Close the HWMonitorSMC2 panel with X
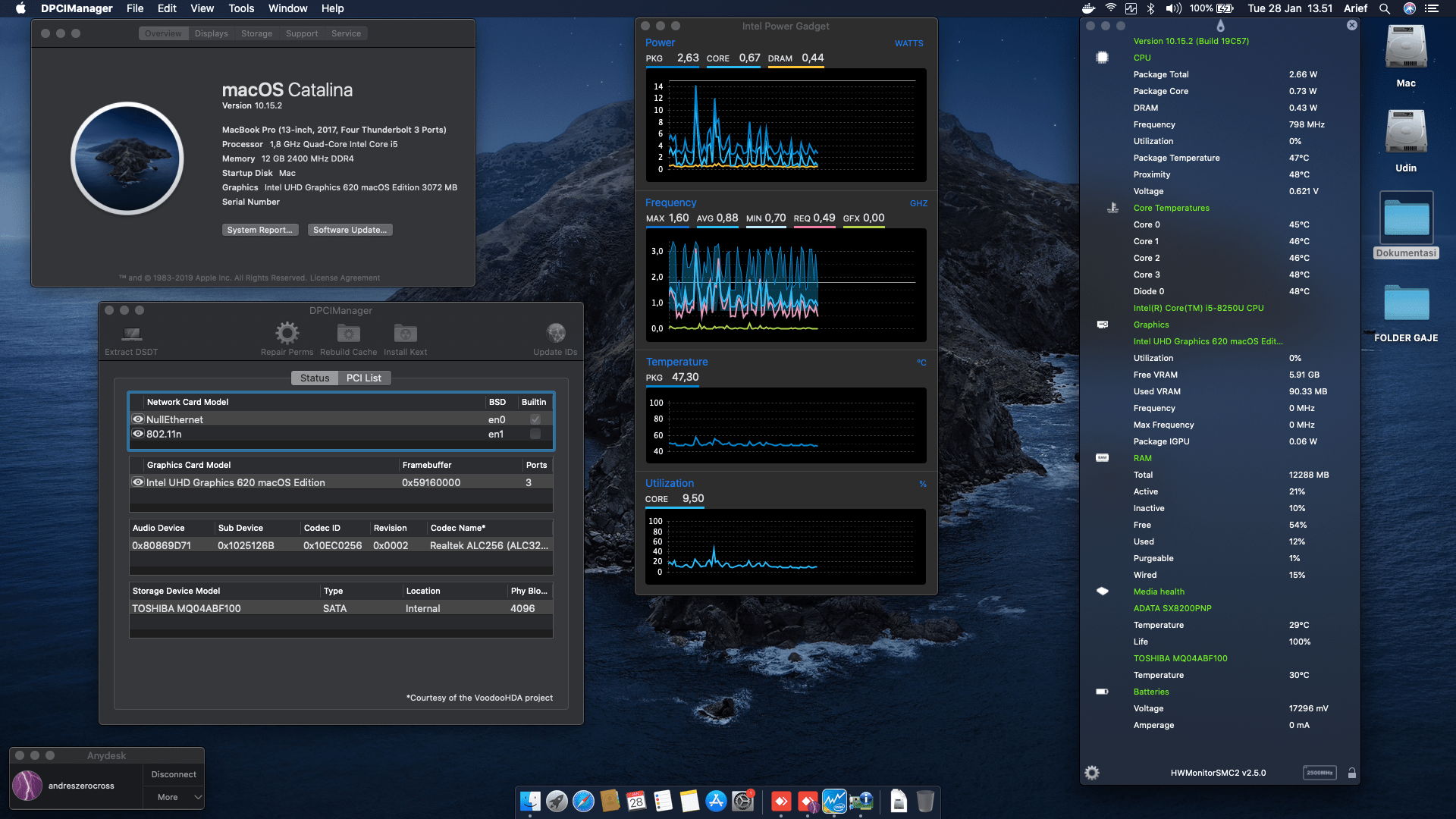 click(x=1351, y=25)
